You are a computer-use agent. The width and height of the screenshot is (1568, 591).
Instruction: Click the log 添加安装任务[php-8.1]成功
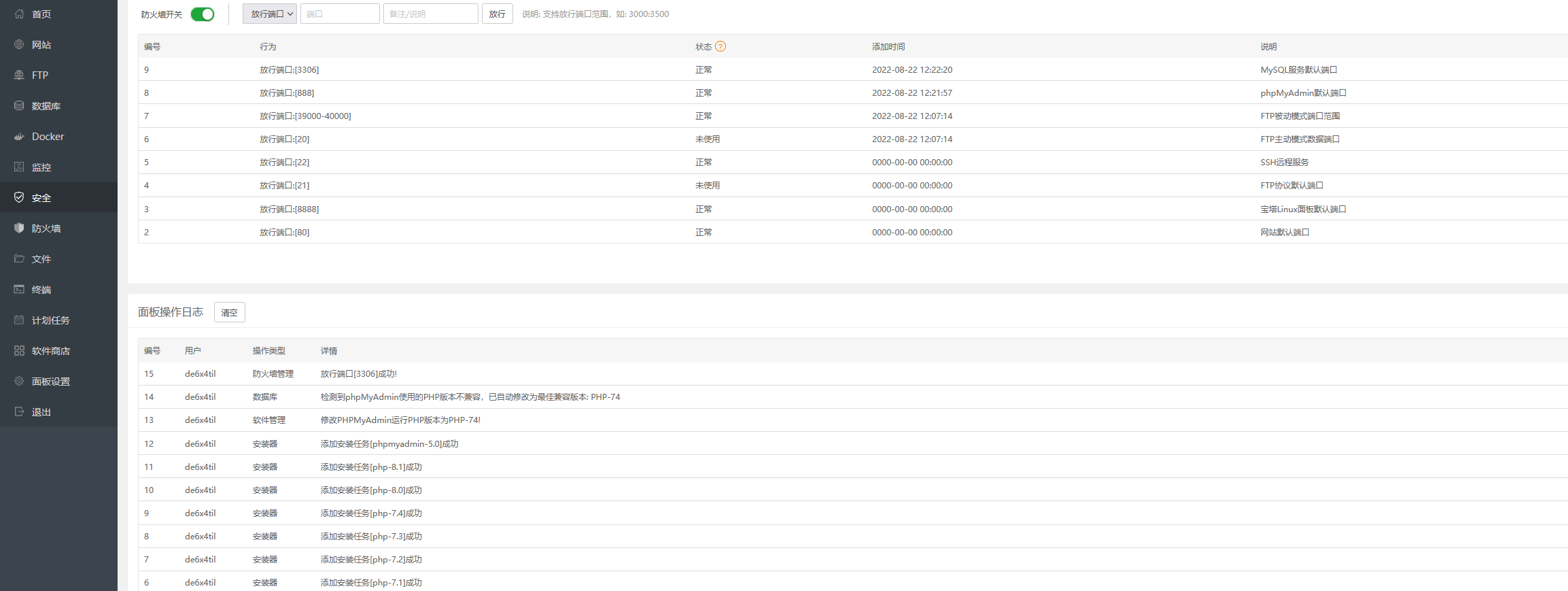(371, 467)
